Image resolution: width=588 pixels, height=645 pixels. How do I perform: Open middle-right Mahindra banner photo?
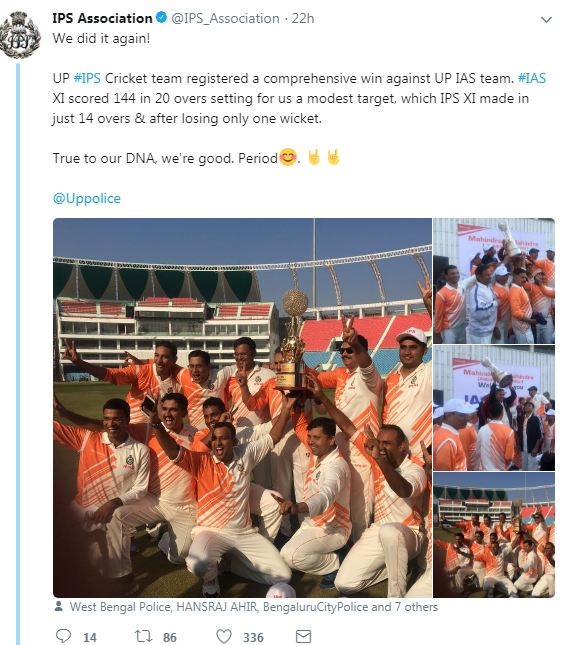point(494,408)
